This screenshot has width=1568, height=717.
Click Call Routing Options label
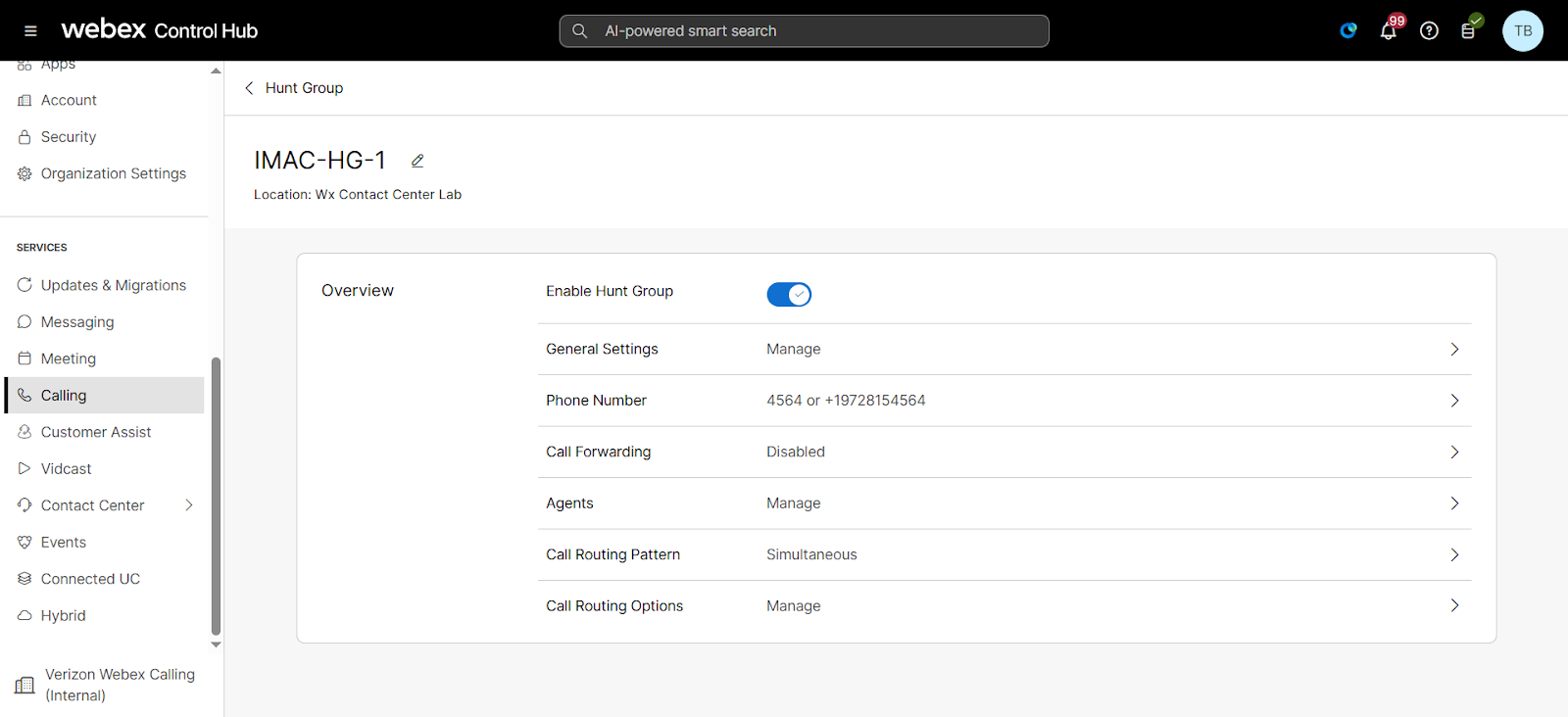pos(614,606)
